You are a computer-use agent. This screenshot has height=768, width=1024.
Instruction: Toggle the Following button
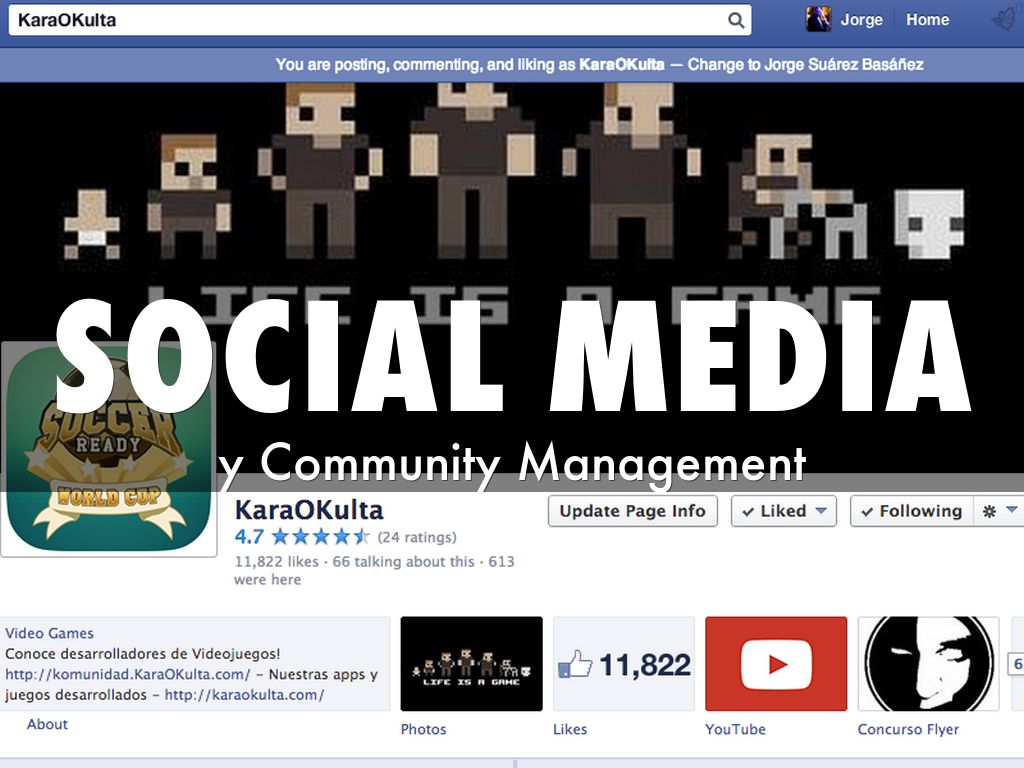[909, 511]
